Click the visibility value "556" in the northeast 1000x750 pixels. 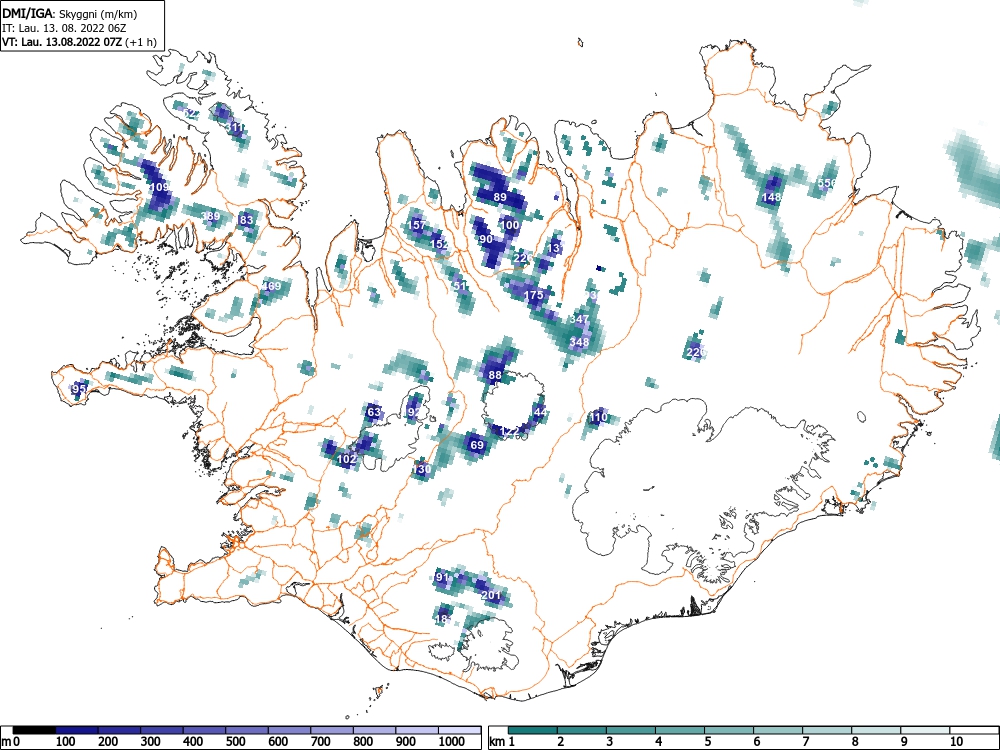tap(827, 183)
